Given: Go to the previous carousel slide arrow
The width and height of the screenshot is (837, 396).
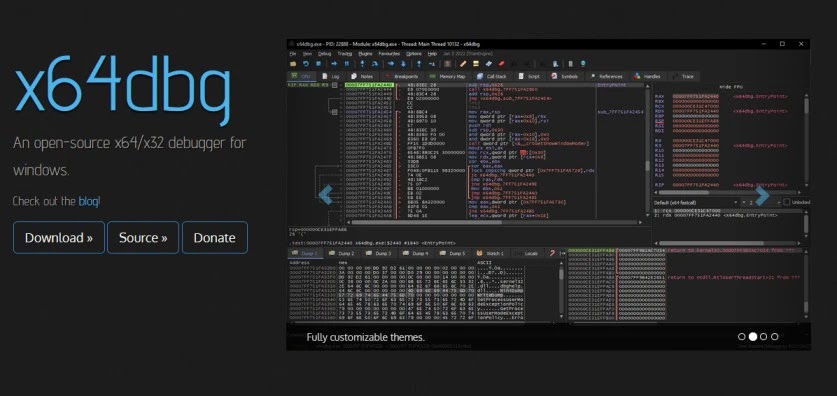Looking at the screenshot, I should click(326, 195).
